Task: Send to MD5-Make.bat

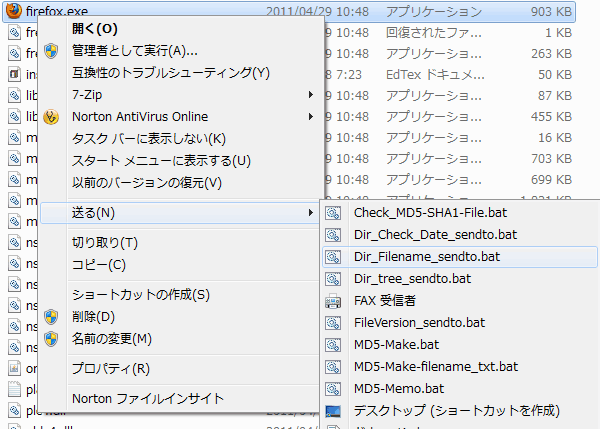Action: [396, 345]
